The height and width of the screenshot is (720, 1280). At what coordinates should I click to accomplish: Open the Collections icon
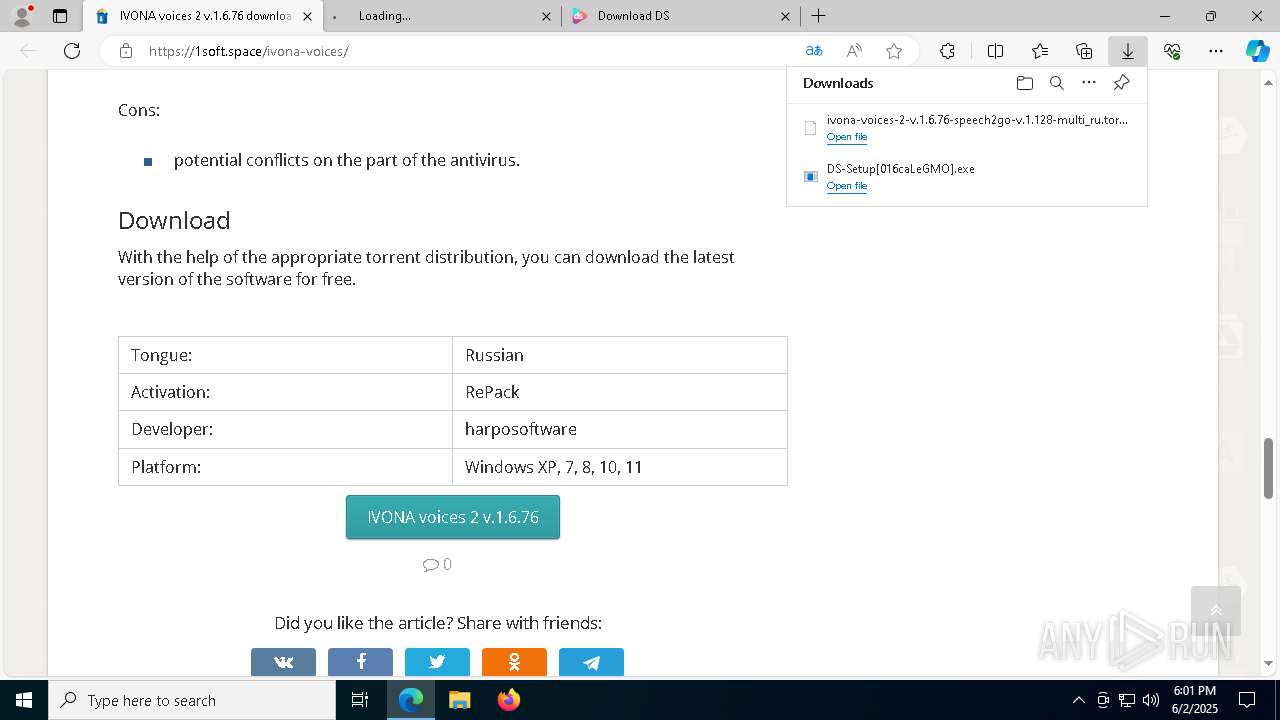(x=1084, y=51)
